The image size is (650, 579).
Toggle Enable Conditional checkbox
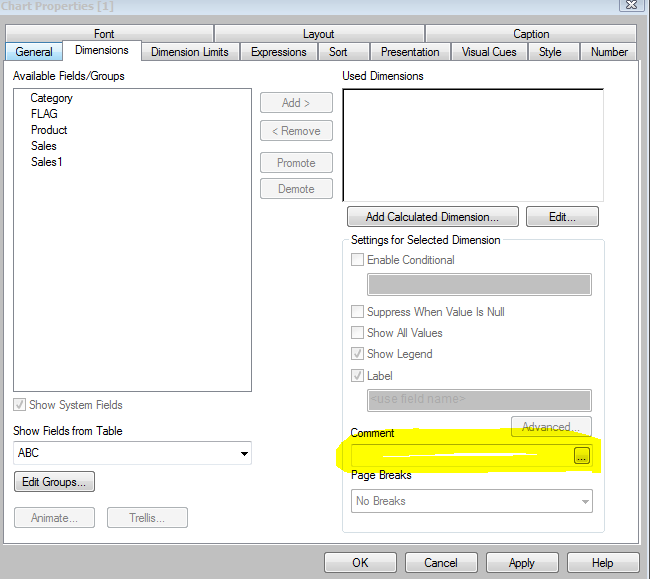tap(357, 260)
